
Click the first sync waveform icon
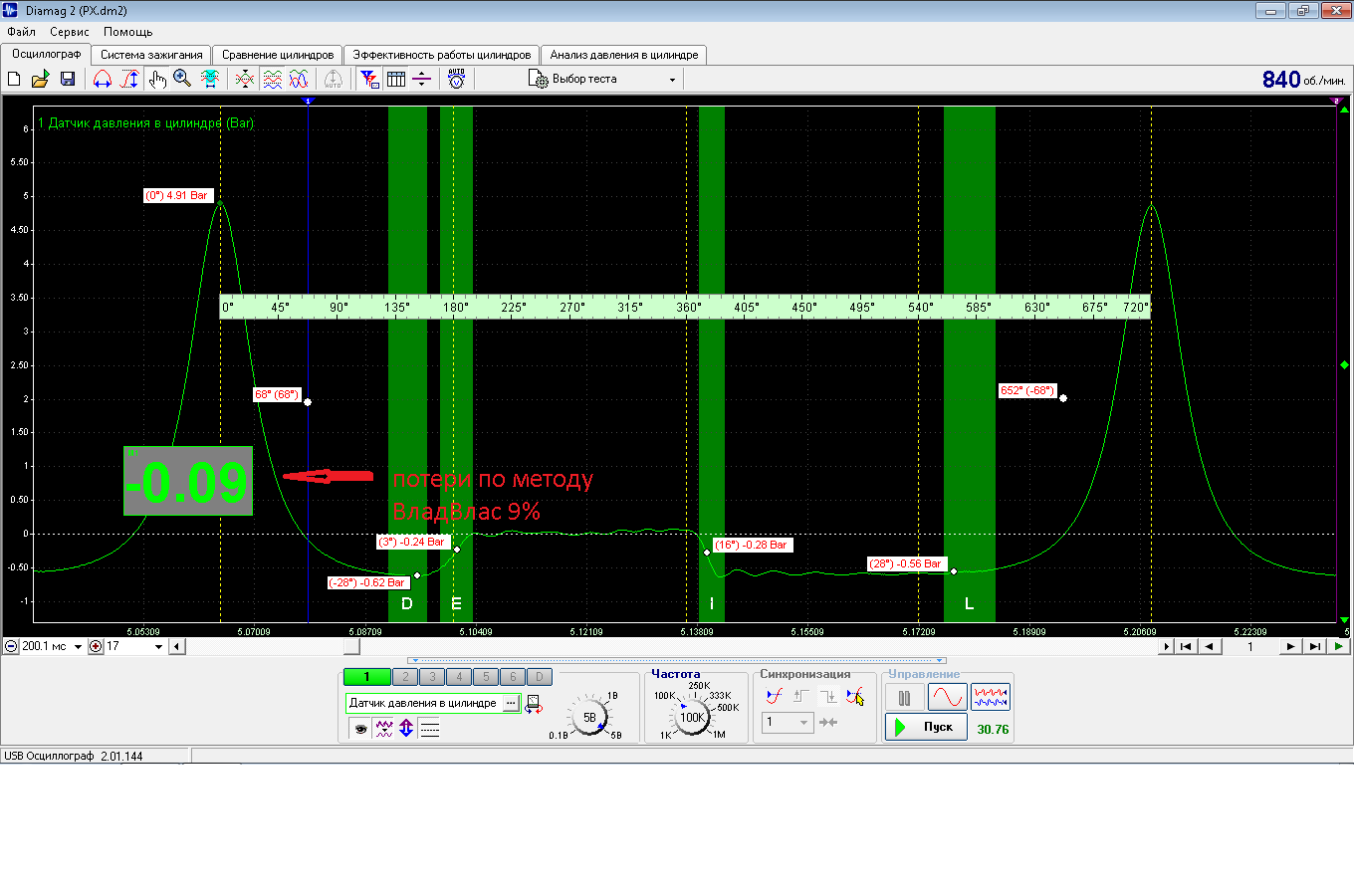point(775,697)
